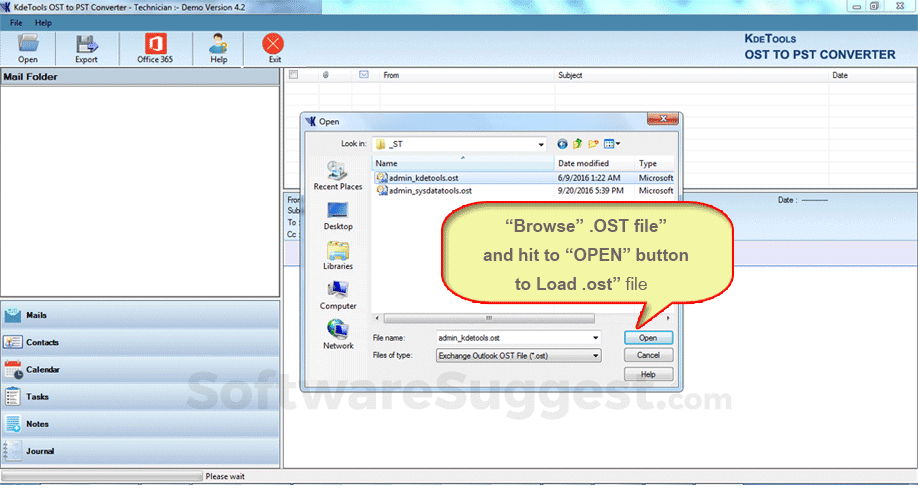Click the Open toolbar icon
This screenshot has width=918, height=489.
28,48
